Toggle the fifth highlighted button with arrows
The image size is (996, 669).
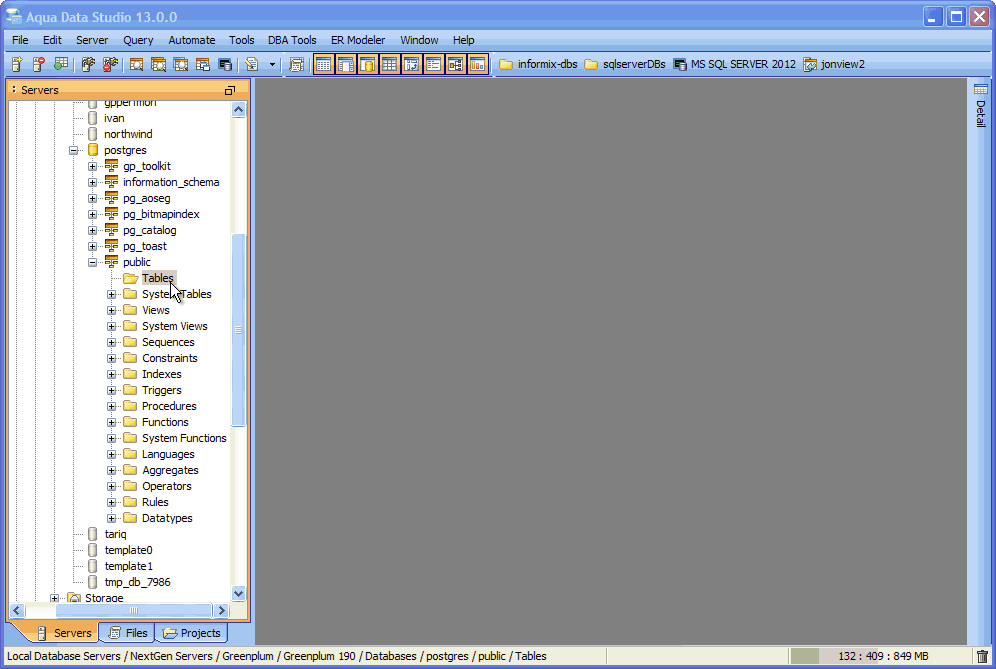(x=412, y=64)
